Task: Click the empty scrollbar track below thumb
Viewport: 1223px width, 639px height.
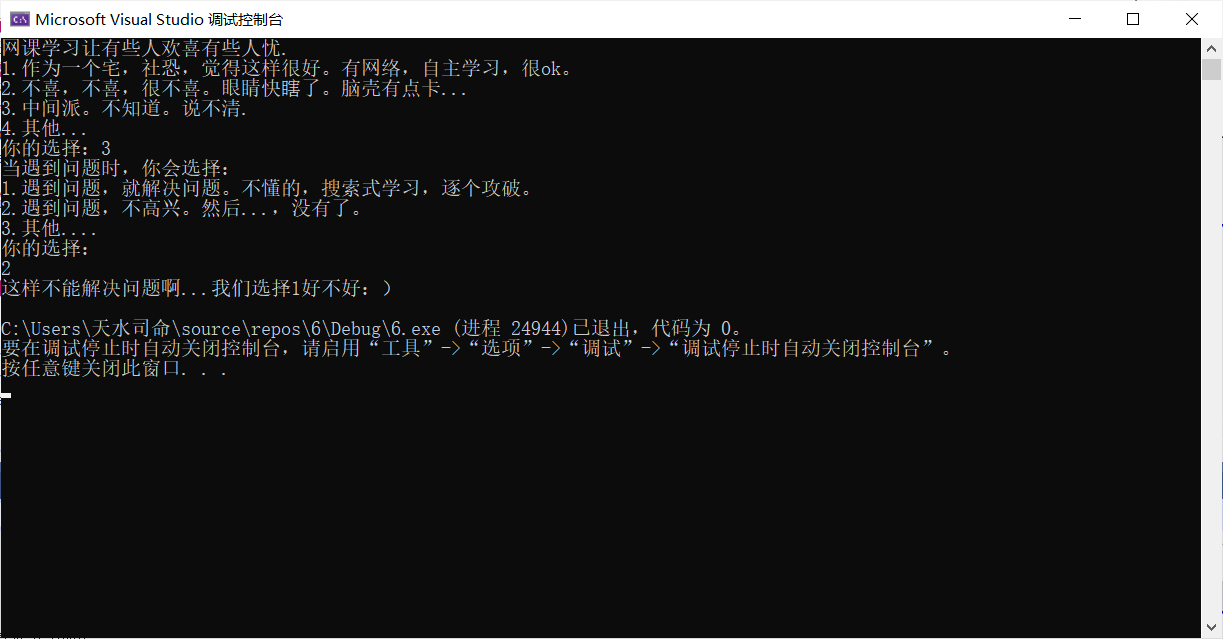Action: [x=1211, y=350]
